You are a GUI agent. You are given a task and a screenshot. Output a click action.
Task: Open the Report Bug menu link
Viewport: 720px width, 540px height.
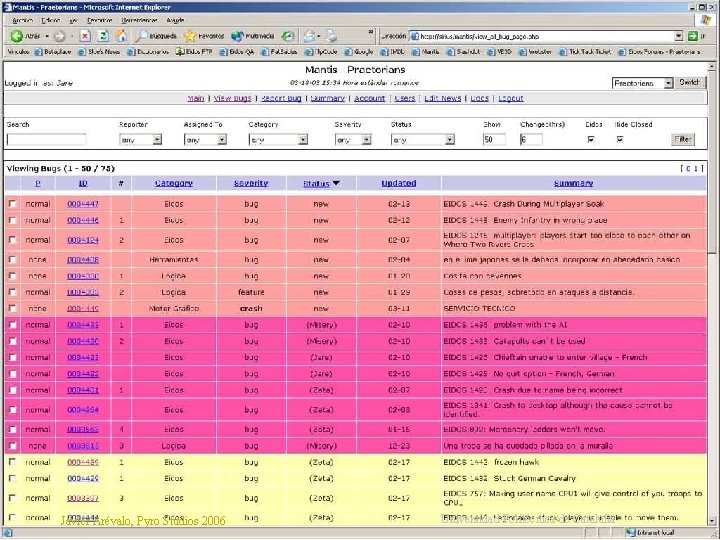(x=279, y=98)
